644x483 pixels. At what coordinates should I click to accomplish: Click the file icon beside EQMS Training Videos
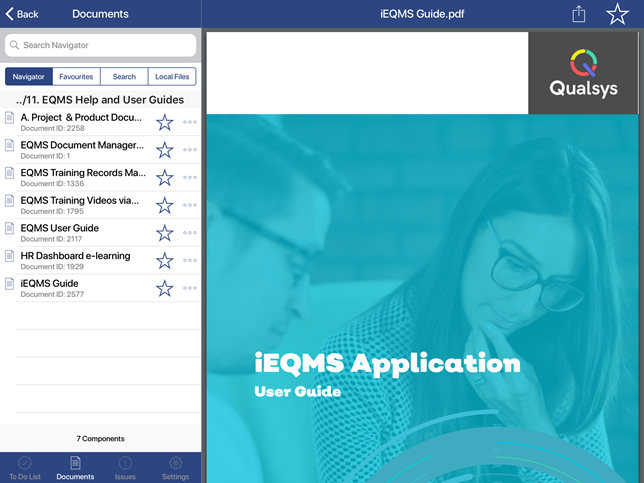9,201
